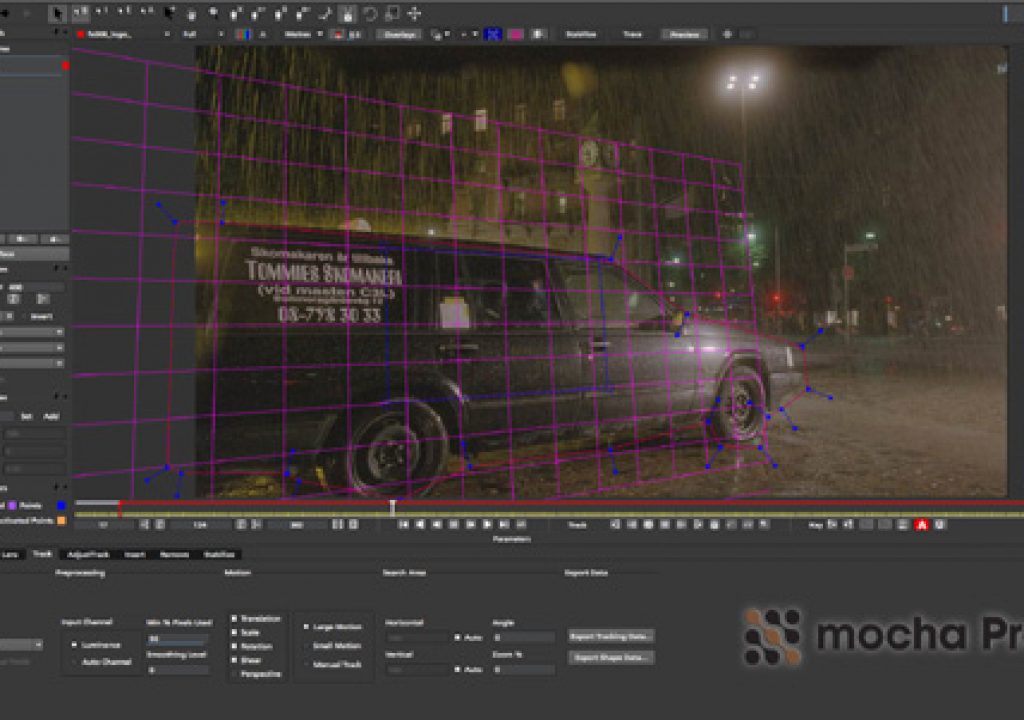Viewport: 1024px width, 720px height.
Task: Toggle the Rotation motion checkbox
Action: coord(234,646)
